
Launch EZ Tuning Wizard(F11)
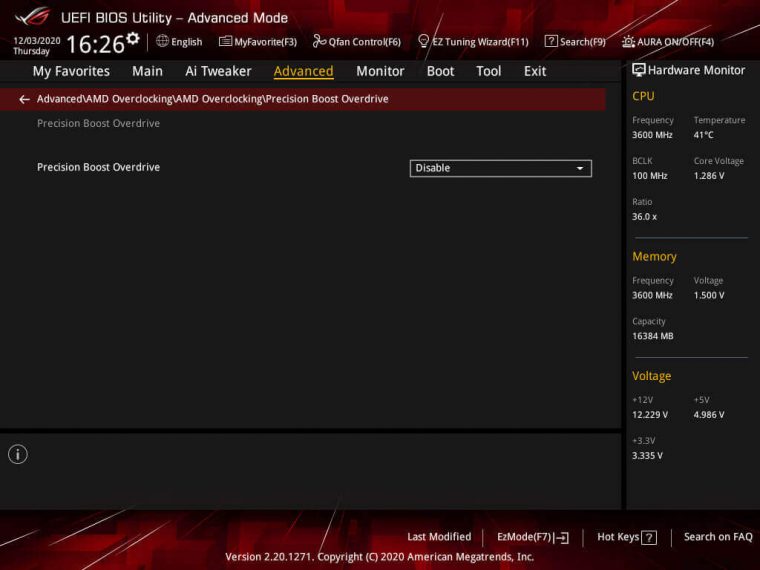coord(473,42)
